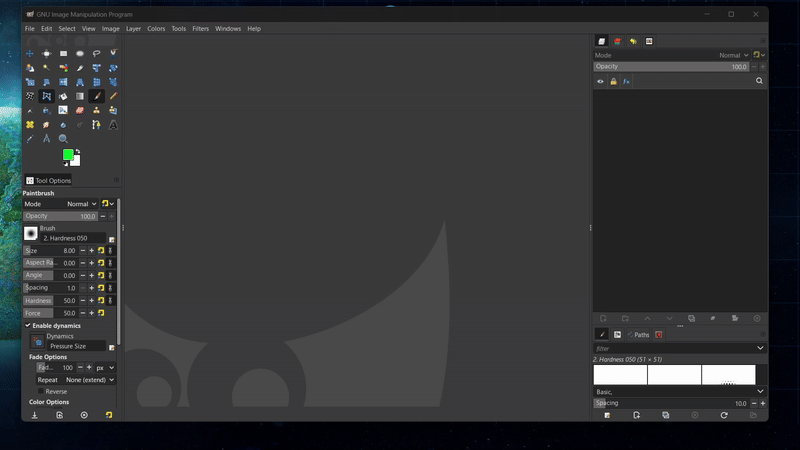This screenshot has height=450, width=800.
Task: Select the Rectangle Select tool
Action: click(x=63, y=54)
